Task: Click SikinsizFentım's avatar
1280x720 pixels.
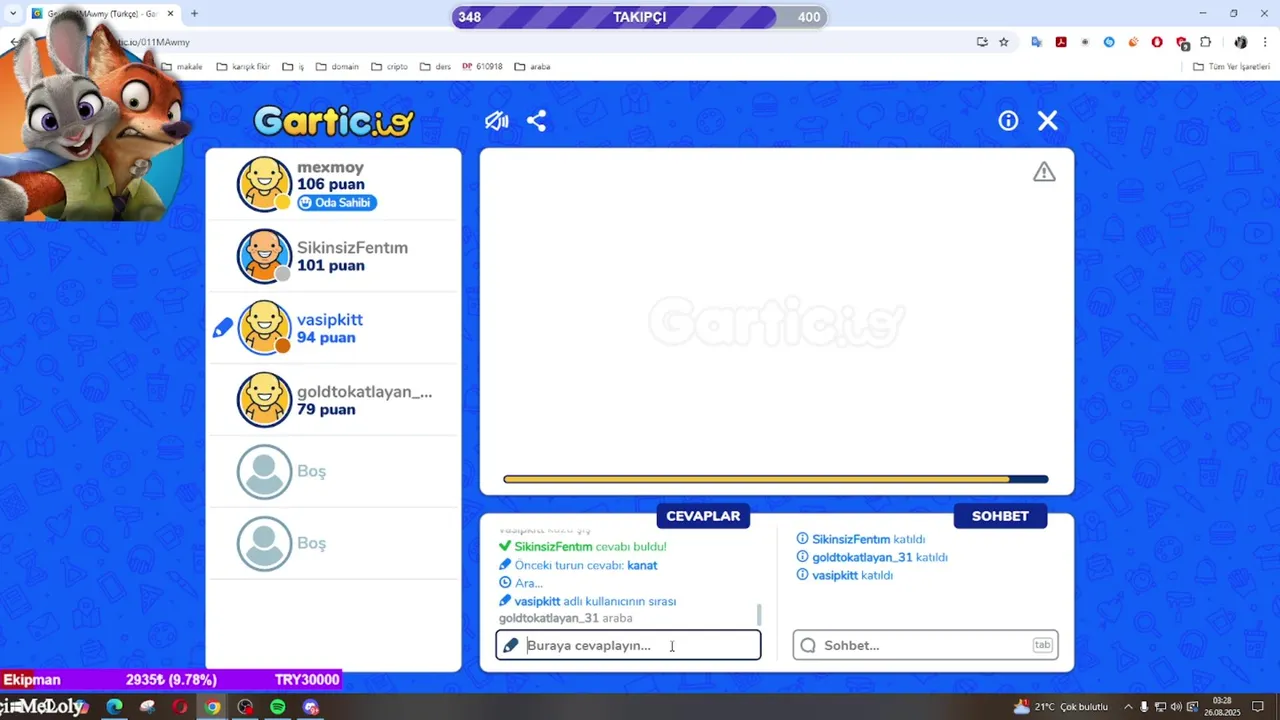Action: [264, 256]
